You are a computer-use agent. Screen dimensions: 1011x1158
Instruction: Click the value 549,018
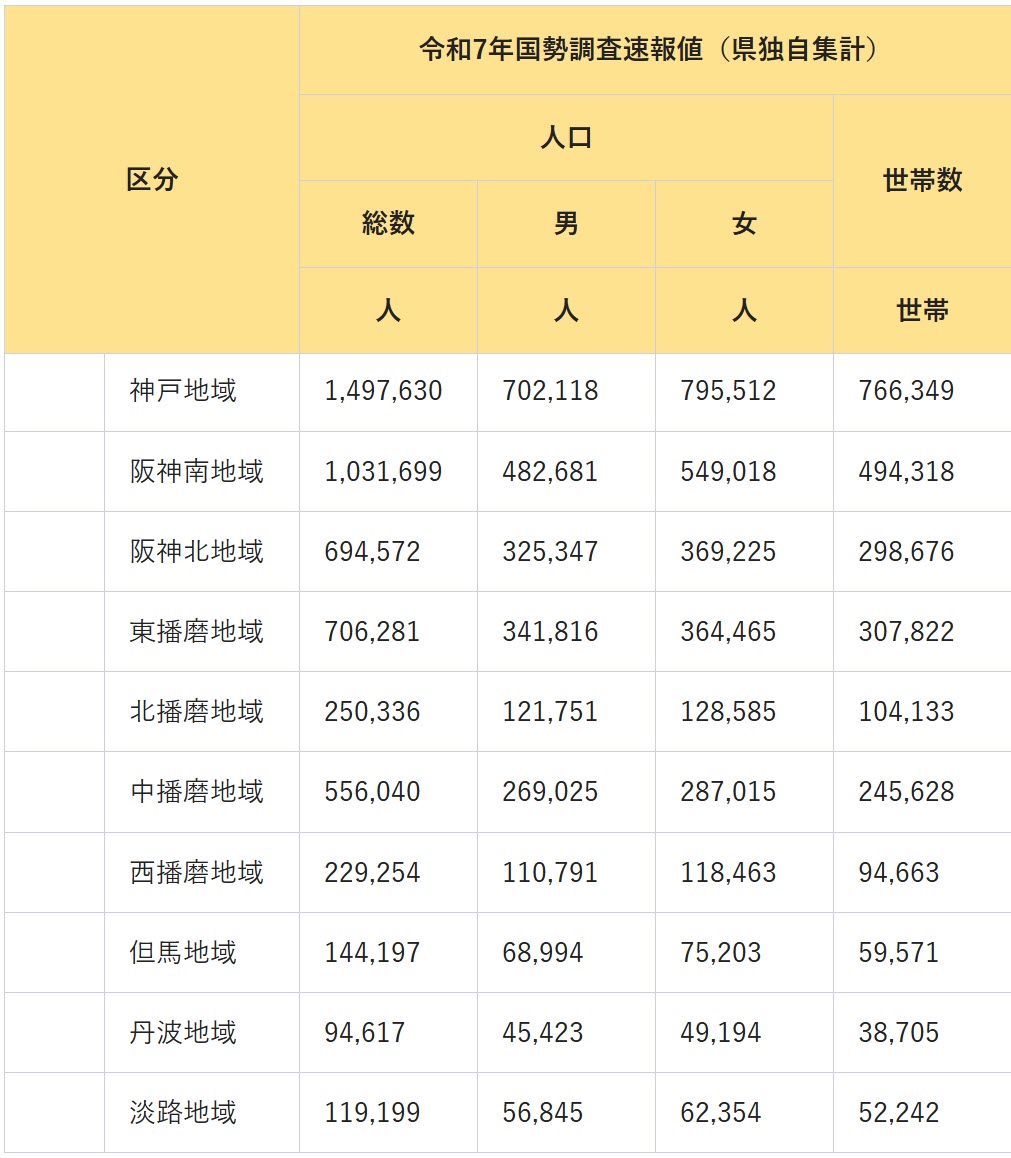pyautogui.click(x=728, y=471)
